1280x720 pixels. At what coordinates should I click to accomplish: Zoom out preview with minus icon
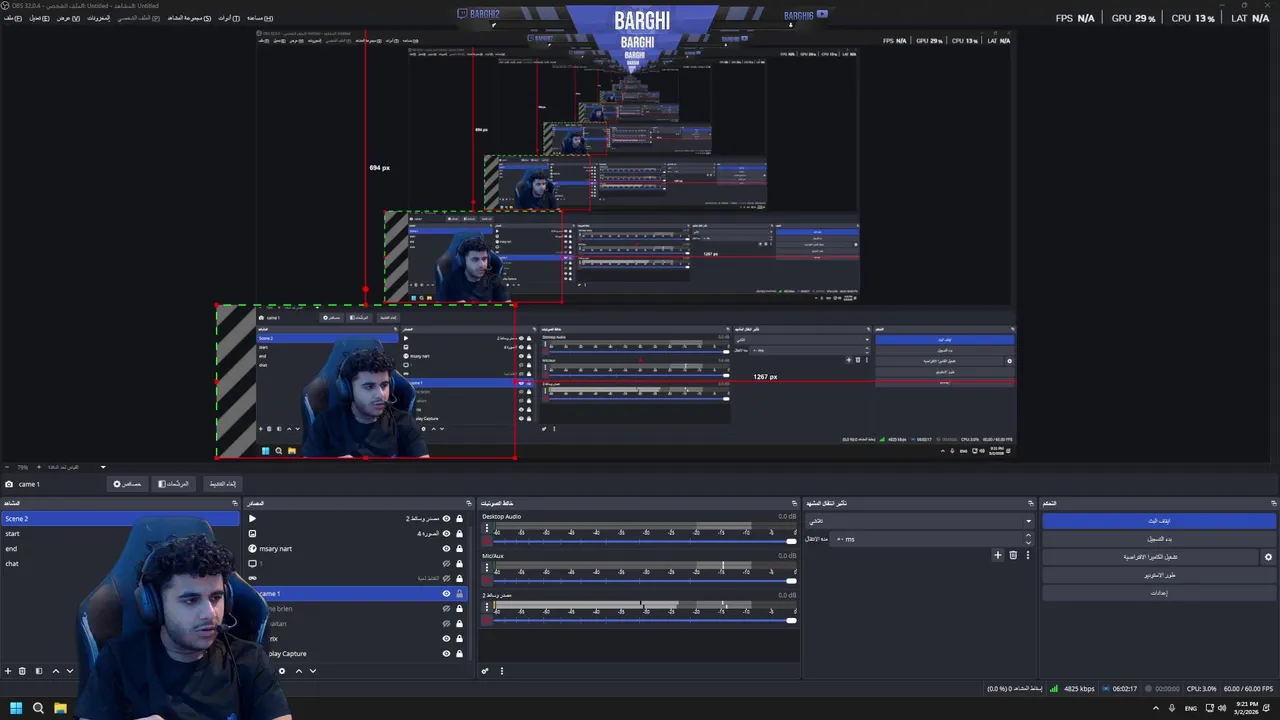pyautogui.click(x=7, y=467)
